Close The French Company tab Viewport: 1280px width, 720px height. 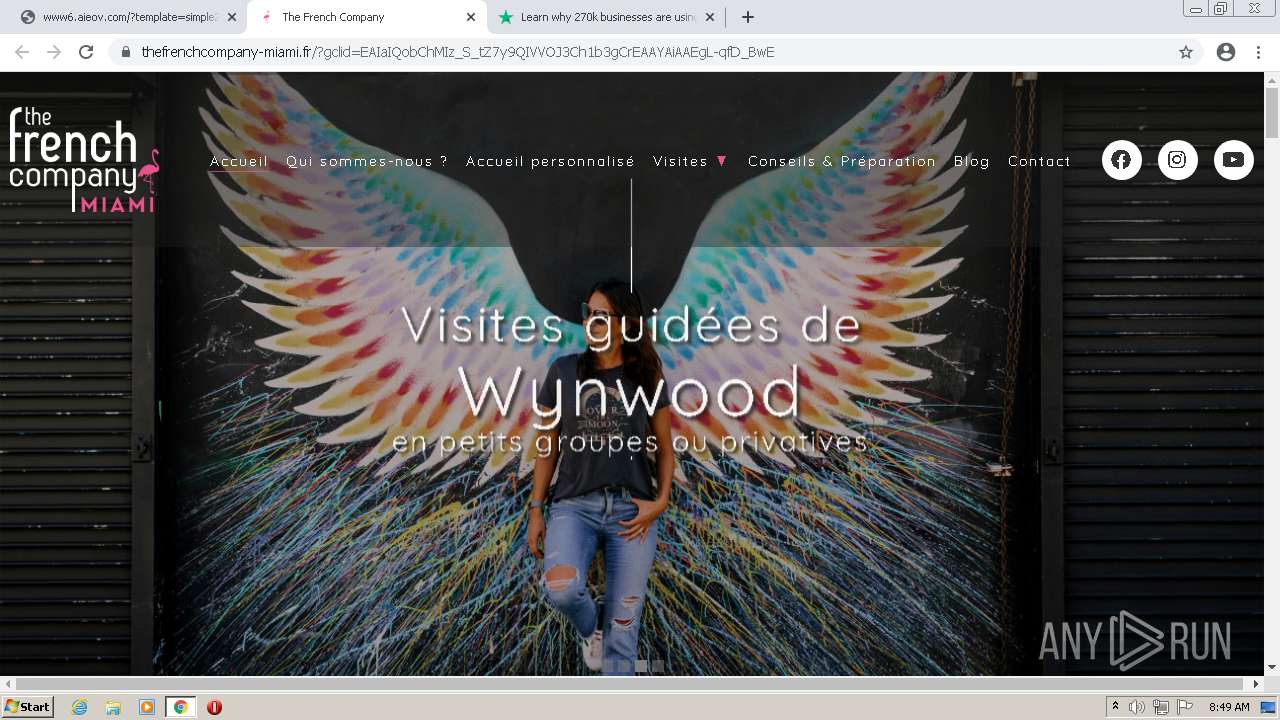click(471, 17)
